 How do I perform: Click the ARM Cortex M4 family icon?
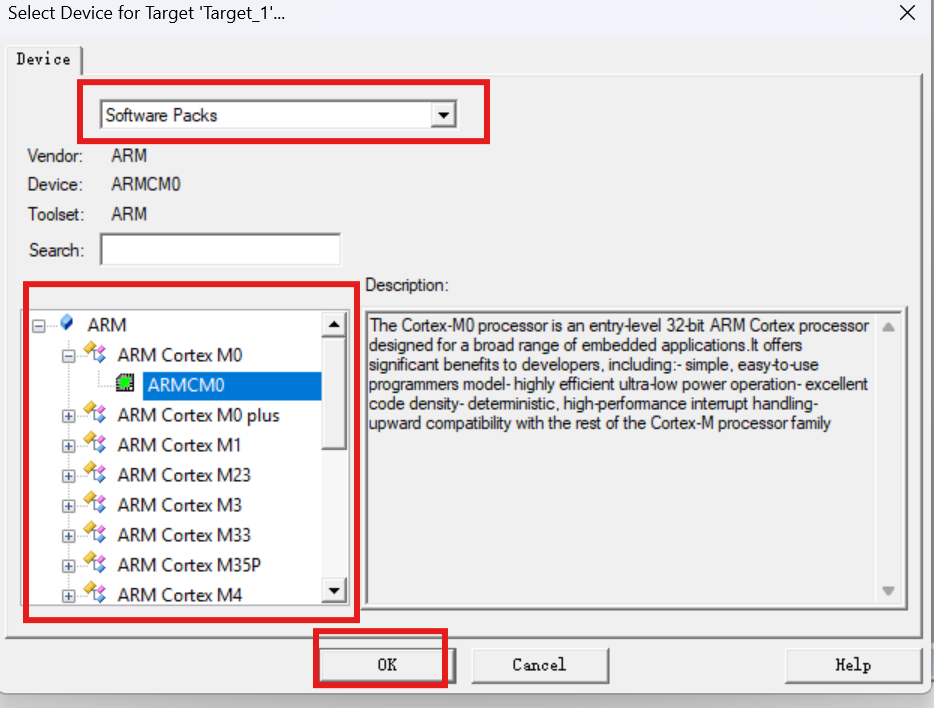[95, 592]
